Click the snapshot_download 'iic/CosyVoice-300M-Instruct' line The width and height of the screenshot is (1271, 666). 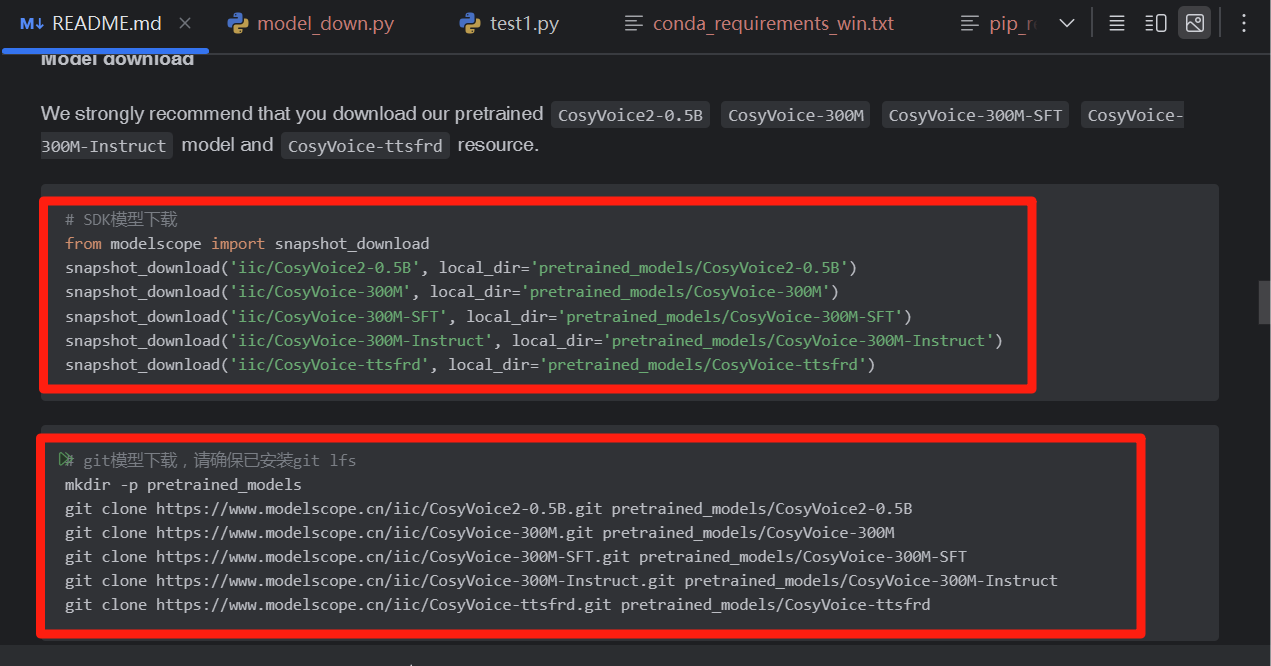(x=534, y=340)
